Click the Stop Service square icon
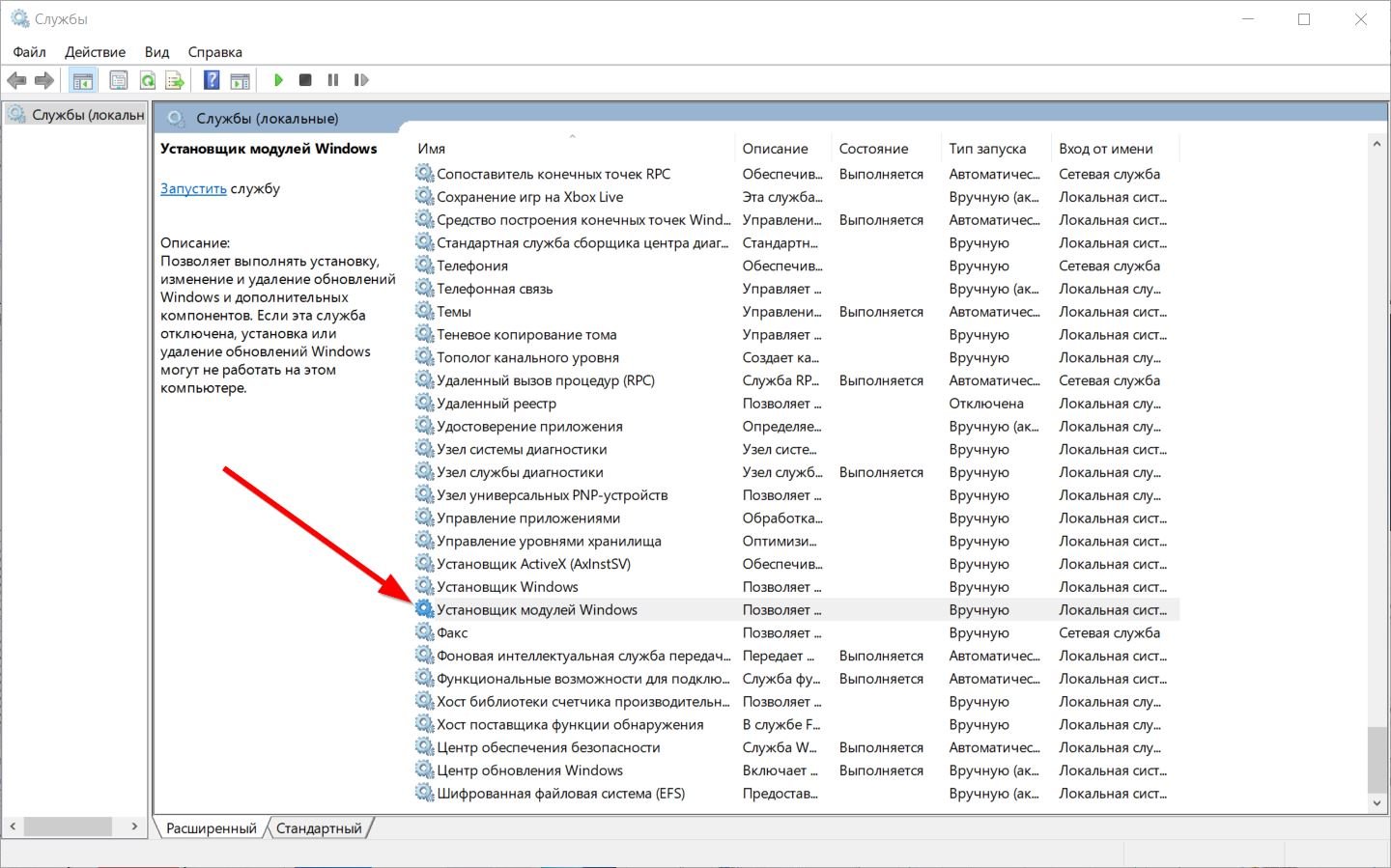Image resolution: width=1391 pixels, height=868 pixels. (x=305, y=80)
